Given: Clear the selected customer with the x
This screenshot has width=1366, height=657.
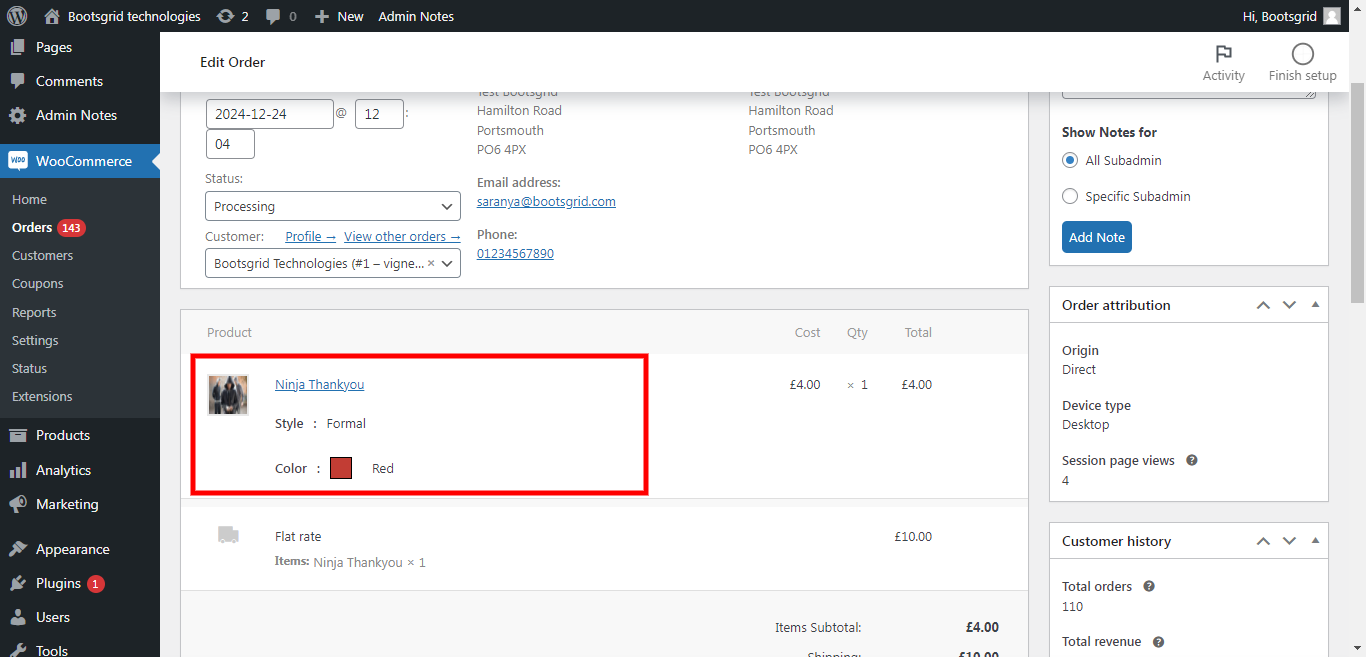Looking at the screenshot, I should (x=431, y=263).
